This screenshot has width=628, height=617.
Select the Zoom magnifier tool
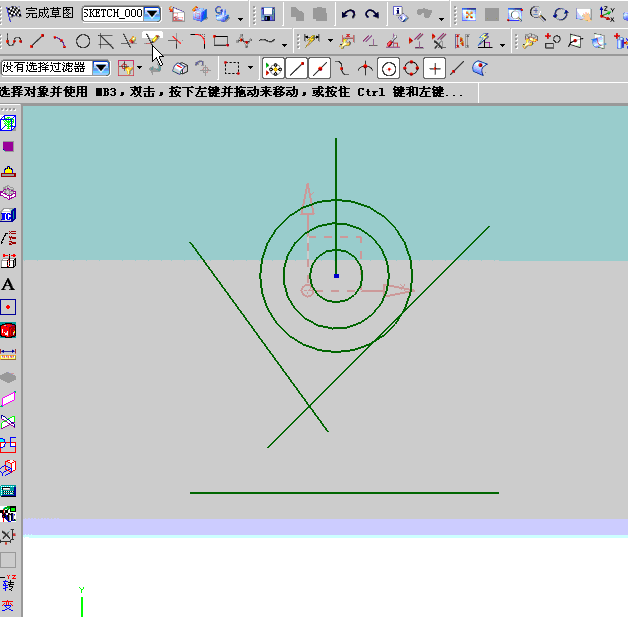[538, 14]
